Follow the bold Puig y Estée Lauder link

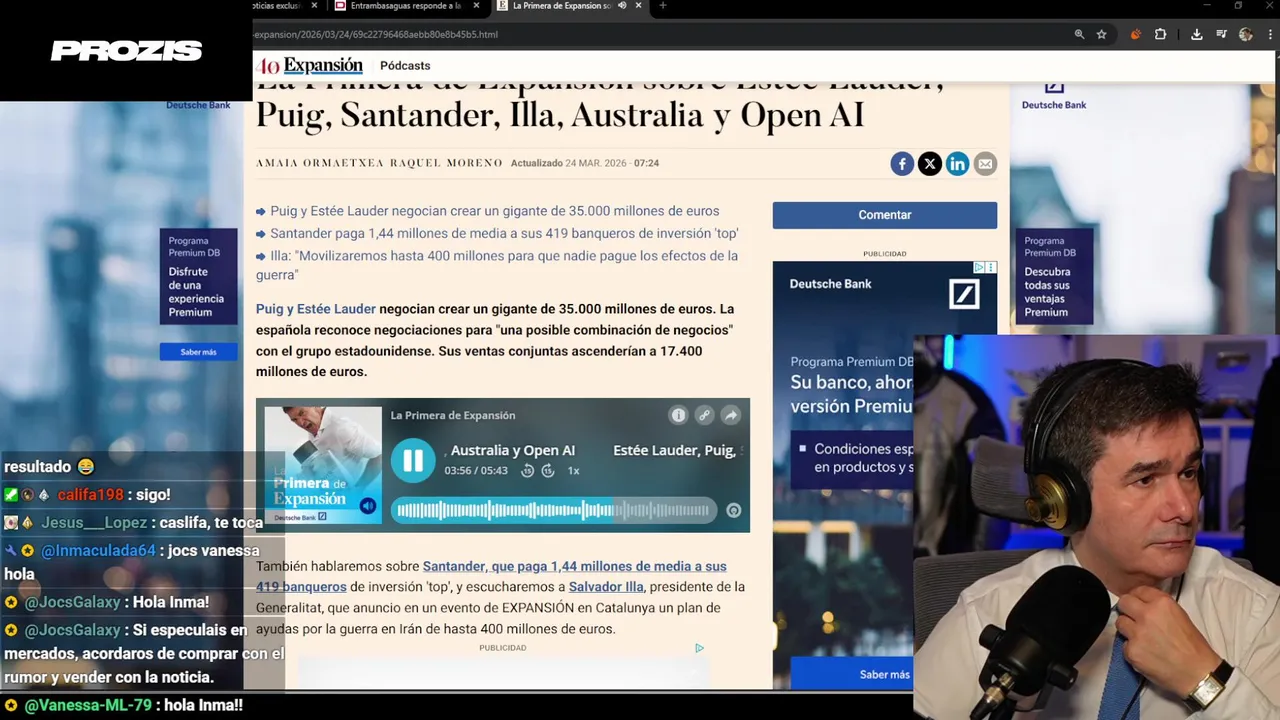[316, 309]
